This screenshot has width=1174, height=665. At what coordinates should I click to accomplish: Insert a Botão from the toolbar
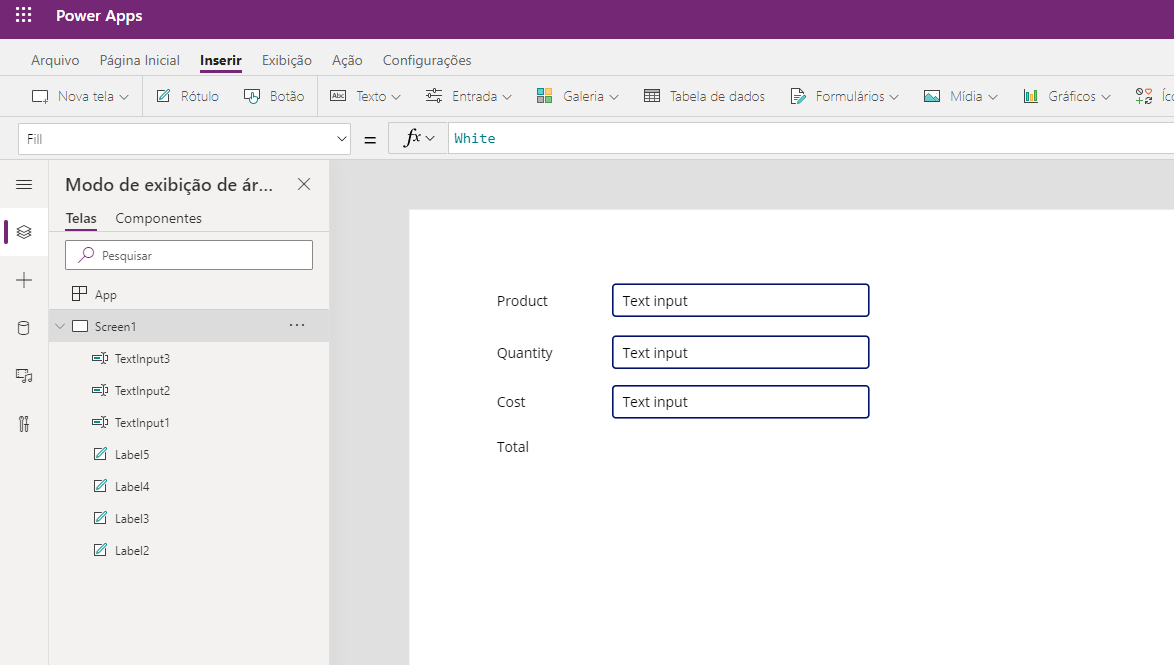(274, 95)
